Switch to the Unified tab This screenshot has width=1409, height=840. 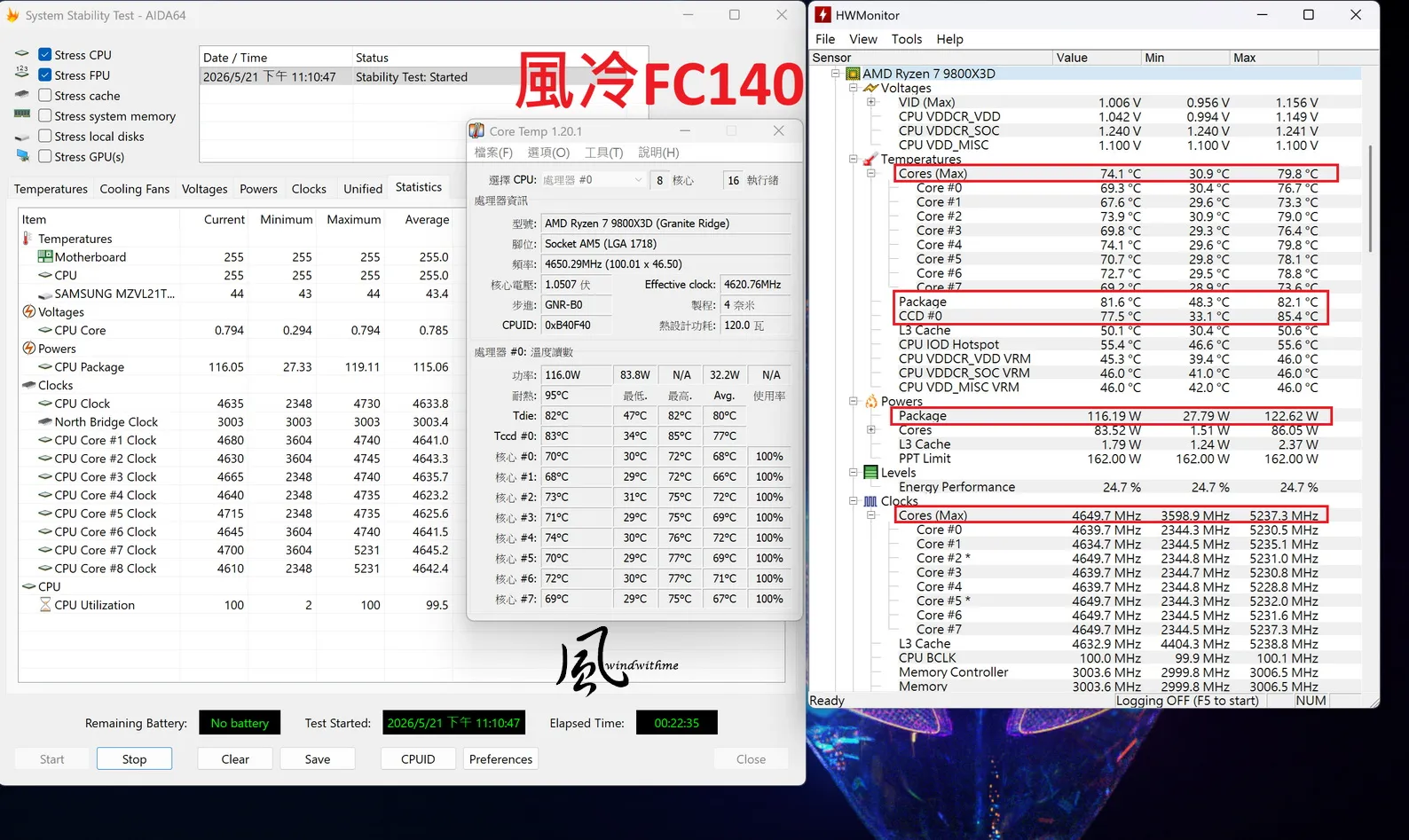[x=363, y=189]
